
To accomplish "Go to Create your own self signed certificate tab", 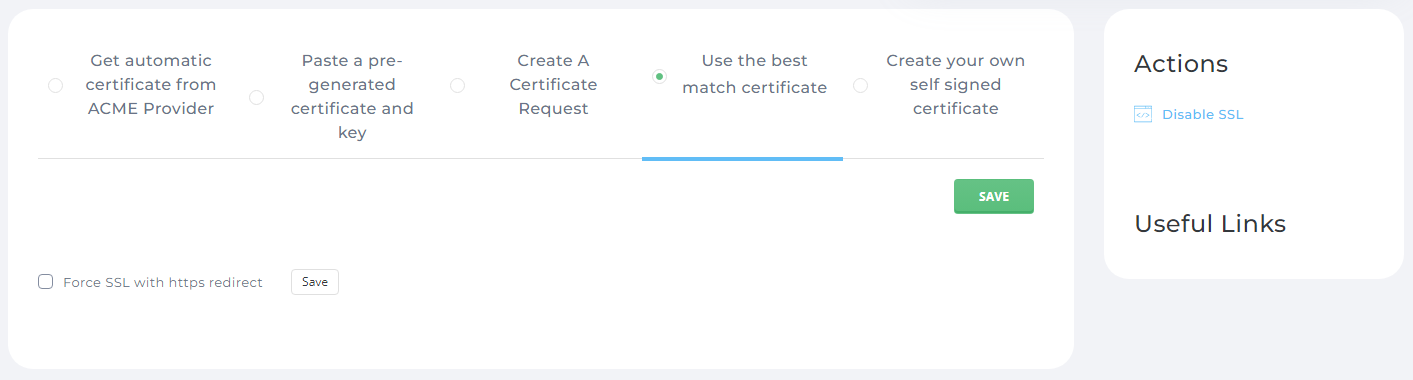I will point(955,85).
